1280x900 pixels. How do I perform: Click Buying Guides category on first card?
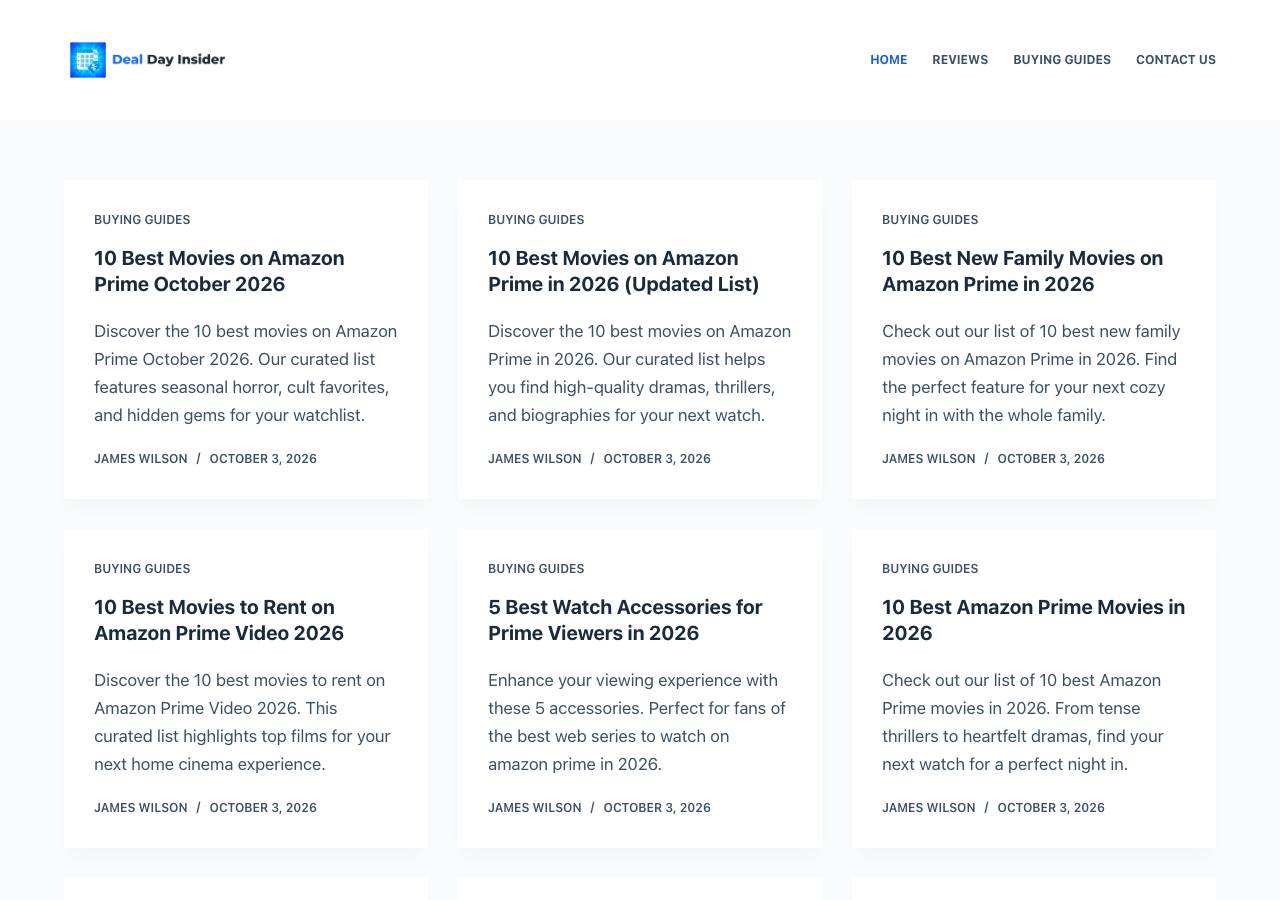(142, 220)
